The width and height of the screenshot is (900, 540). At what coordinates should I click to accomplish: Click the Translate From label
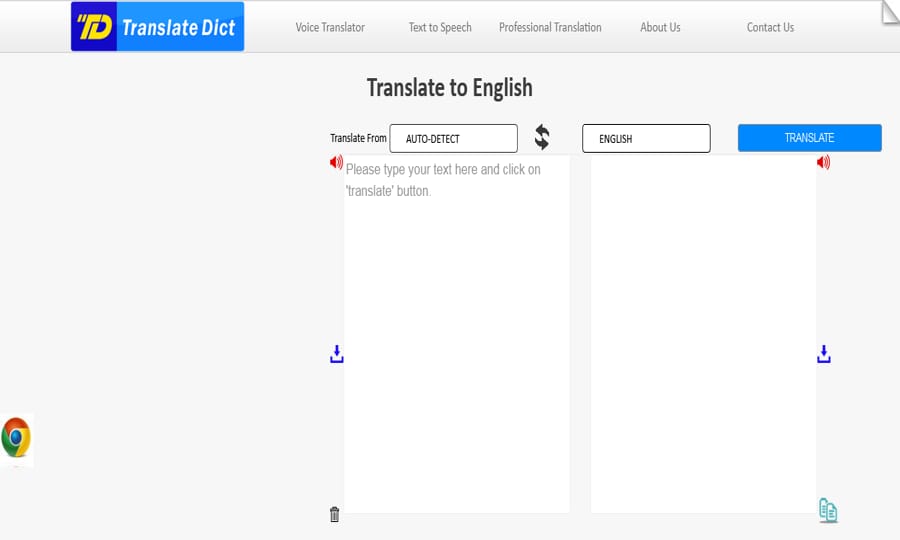click(x=358, y=138)
